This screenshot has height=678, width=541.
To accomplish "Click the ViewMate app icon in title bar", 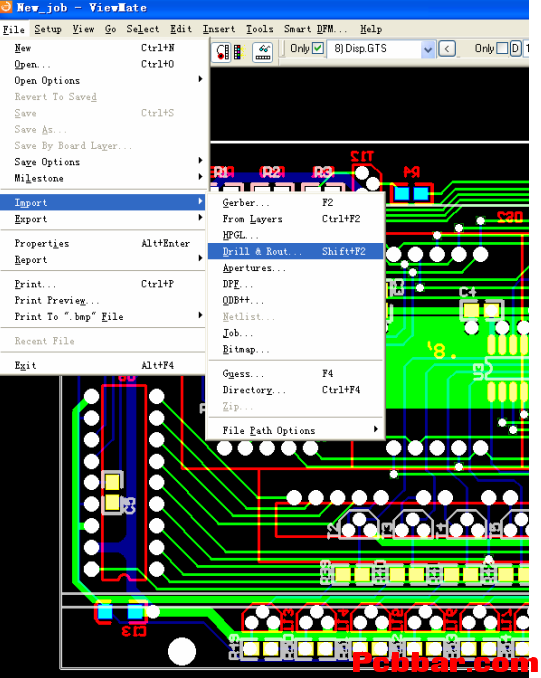I will 6,6.
